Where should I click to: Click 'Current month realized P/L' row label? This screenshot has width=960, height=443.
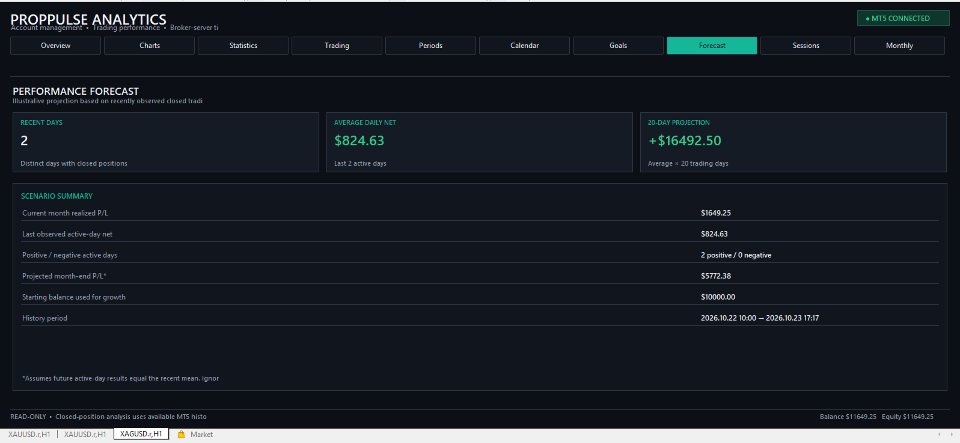click(x=65, y=213)
